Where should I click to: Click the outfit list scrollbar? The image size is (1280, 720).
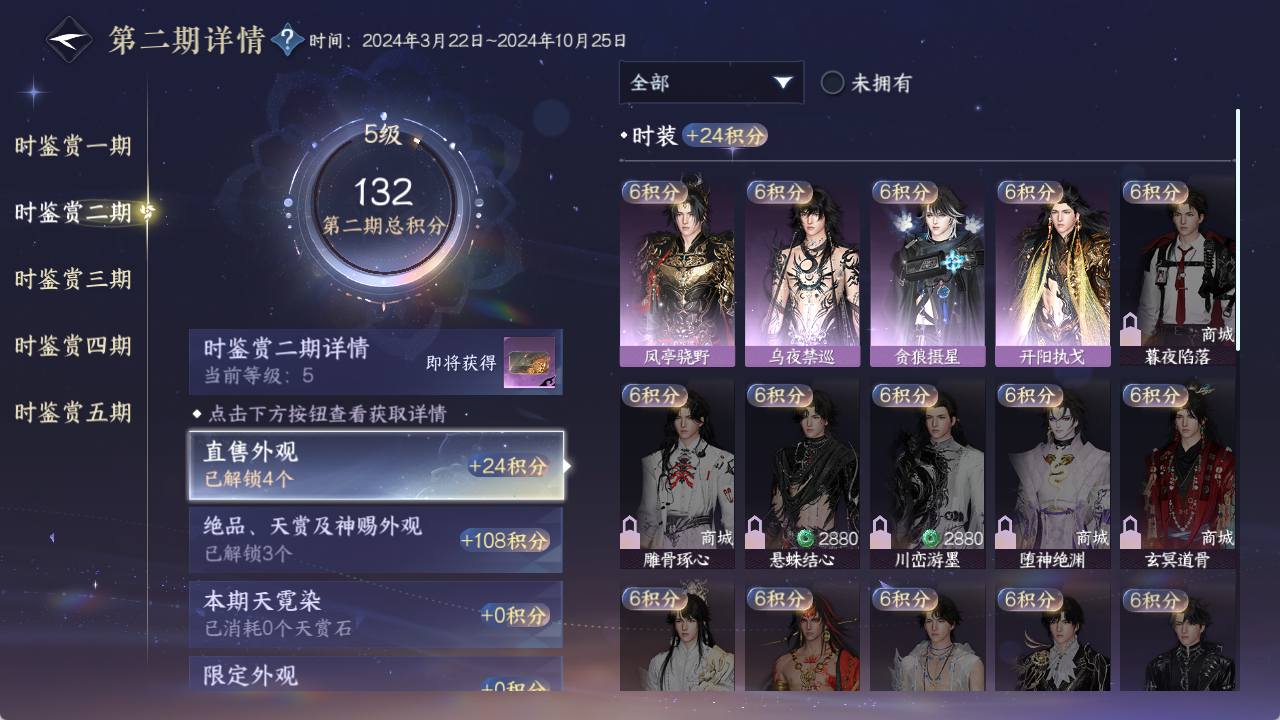coord(1238,230)
